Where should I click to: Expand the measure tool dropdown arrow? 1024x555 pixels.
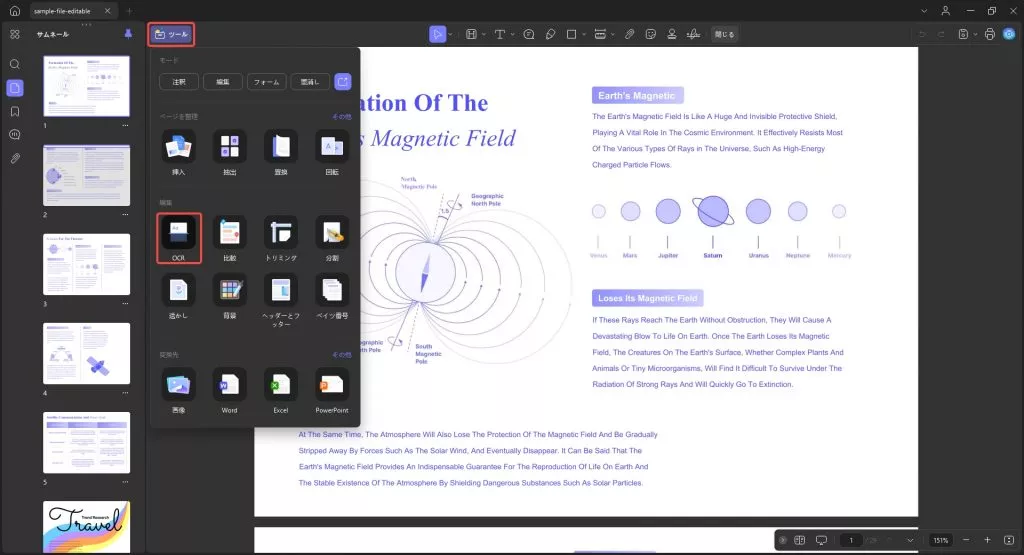(613, 35)
